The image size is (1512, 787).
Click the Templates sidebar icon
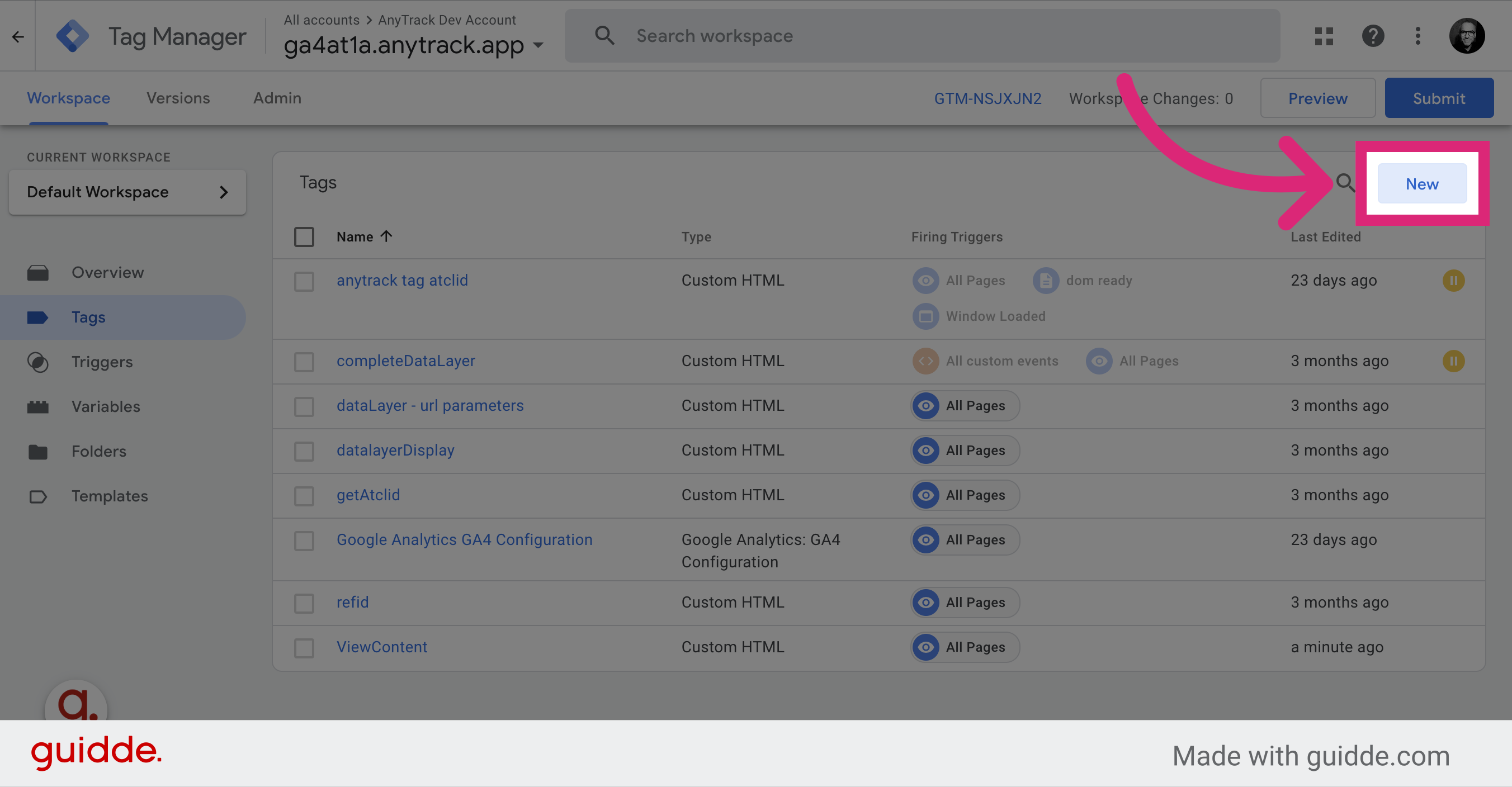click(x=38, y=496)
